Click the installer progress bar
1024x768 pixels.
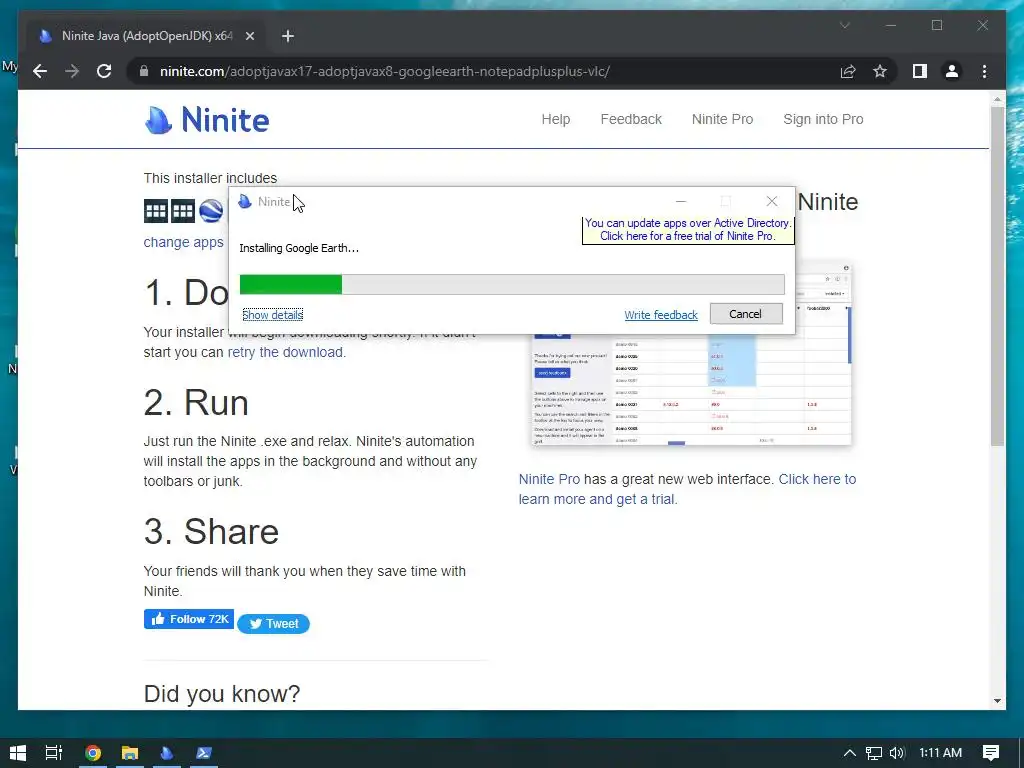click(512, 285)
